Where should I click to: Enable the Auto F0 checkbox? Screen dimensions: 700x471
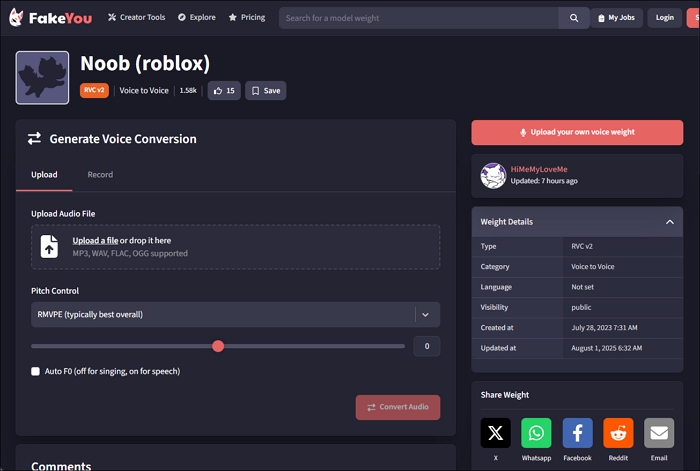(35, 371)
